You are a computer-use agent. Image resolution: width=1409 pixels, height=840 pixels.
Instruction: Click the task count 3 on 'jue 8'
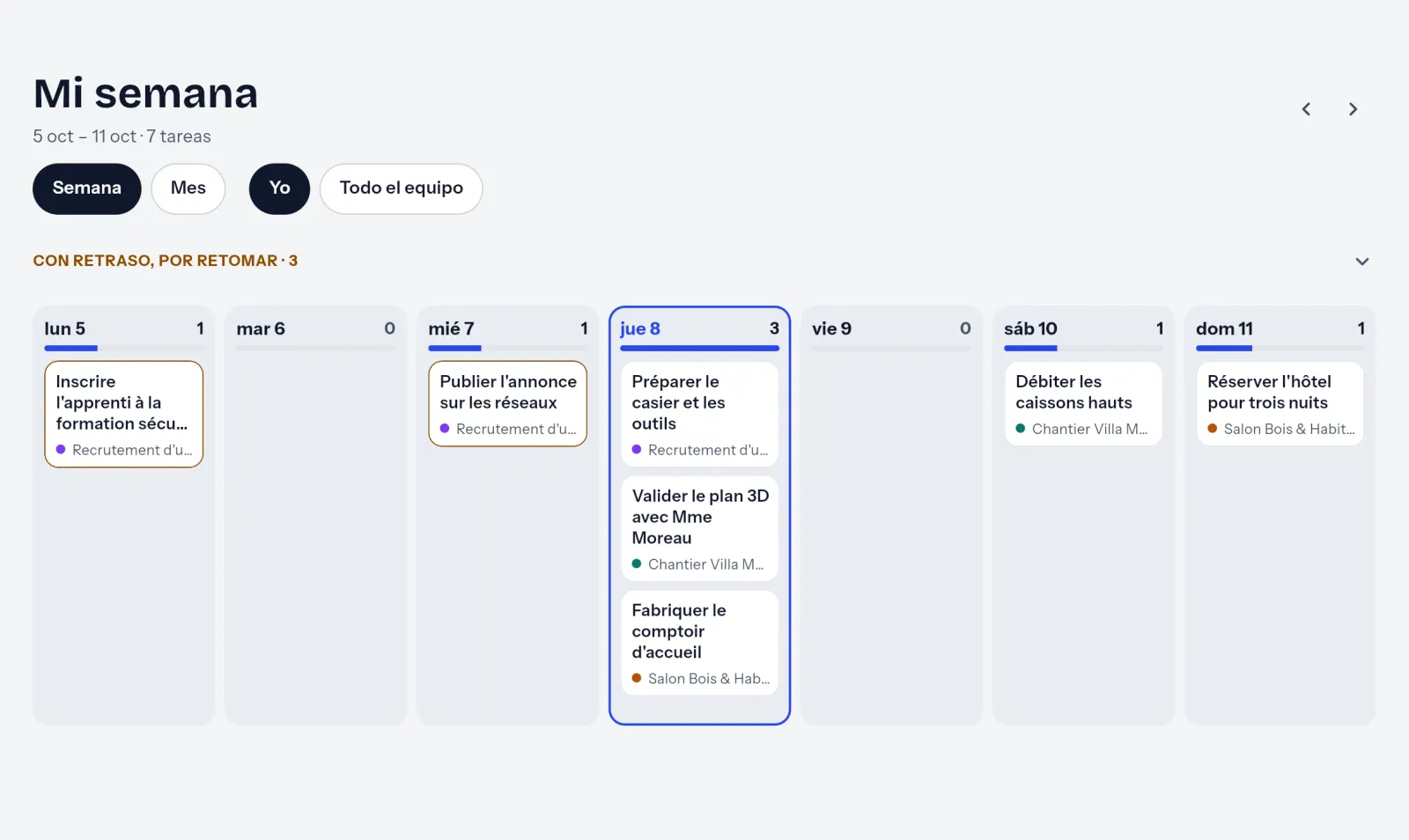click(774, 328)
